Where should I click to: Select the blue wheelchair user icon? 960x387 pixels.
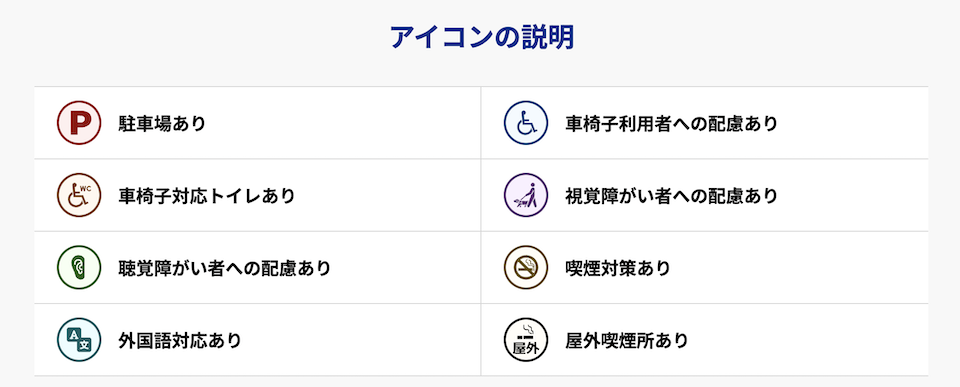[x=525, y=123]
